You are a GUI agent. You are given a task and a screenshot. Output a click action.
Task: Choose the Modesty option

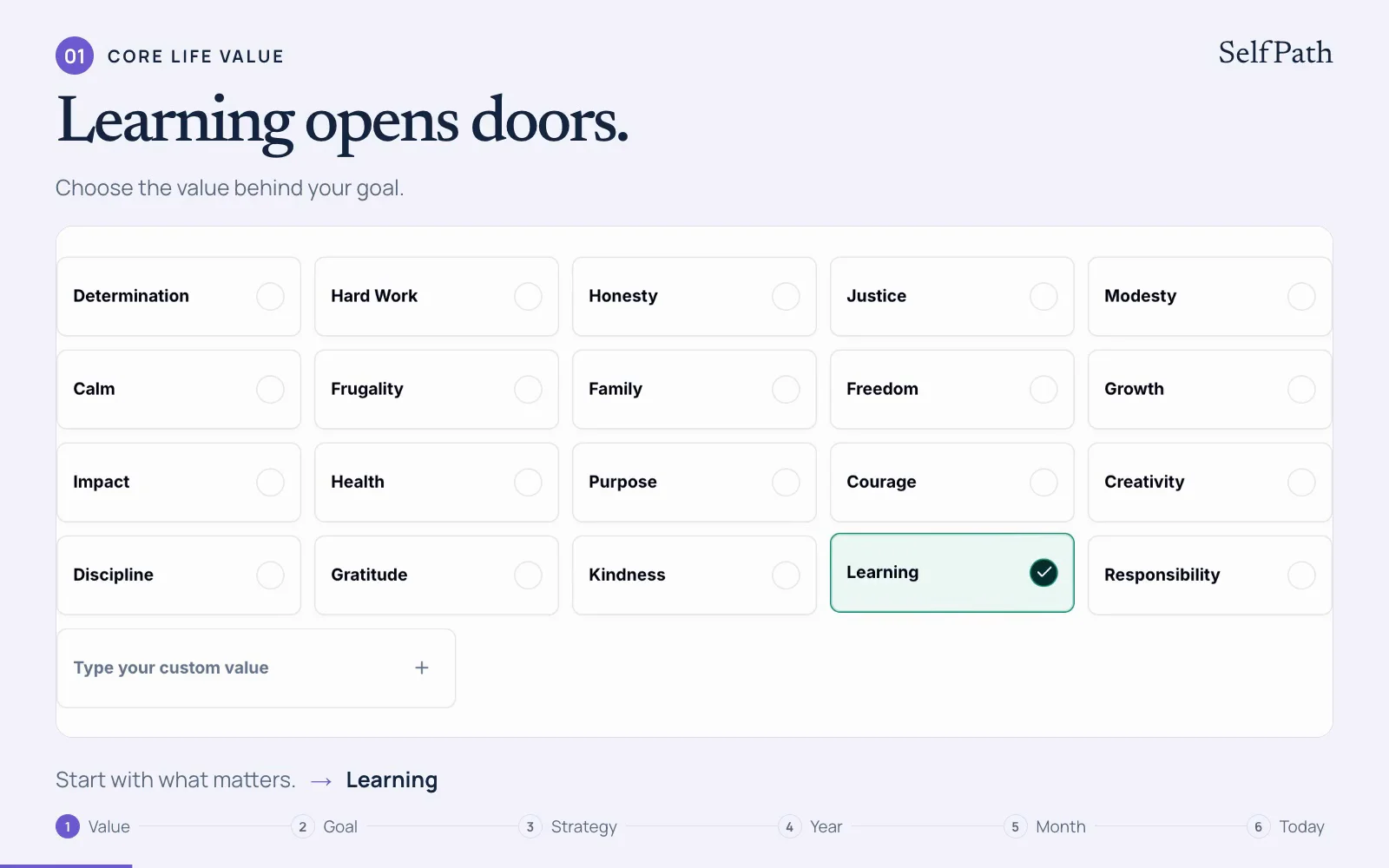[x=1209, y=296]
